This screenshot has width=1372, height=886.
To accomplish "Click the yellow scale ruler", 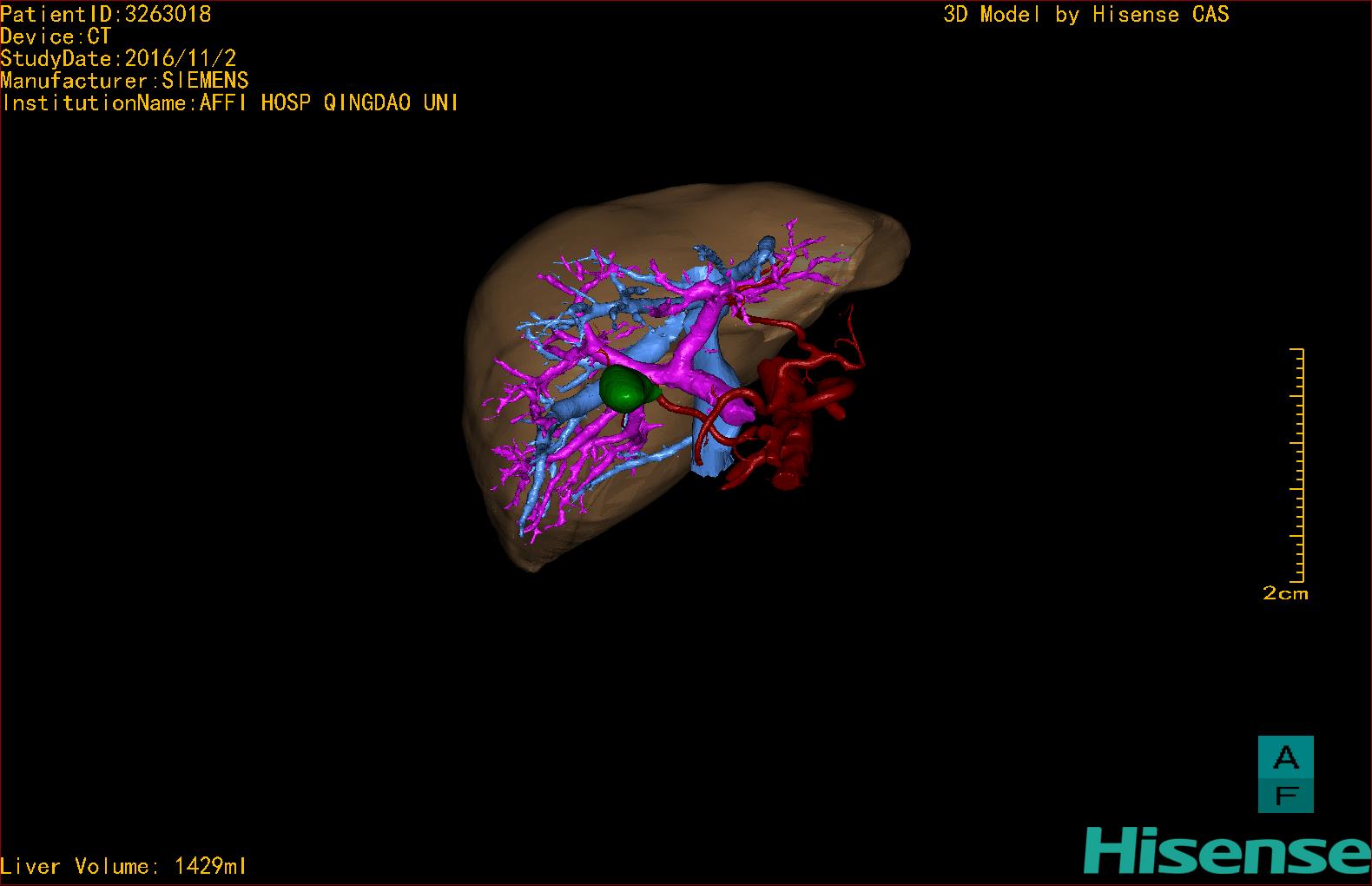I will point(1297,465).
